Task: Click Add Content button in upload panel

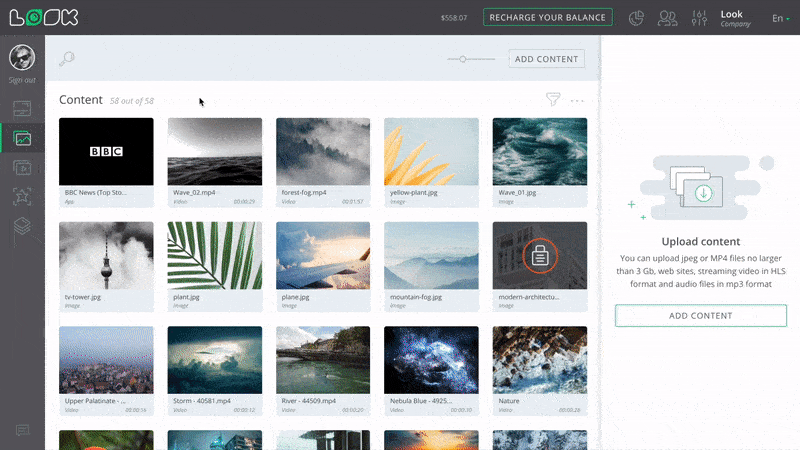Action: point(700,316)
